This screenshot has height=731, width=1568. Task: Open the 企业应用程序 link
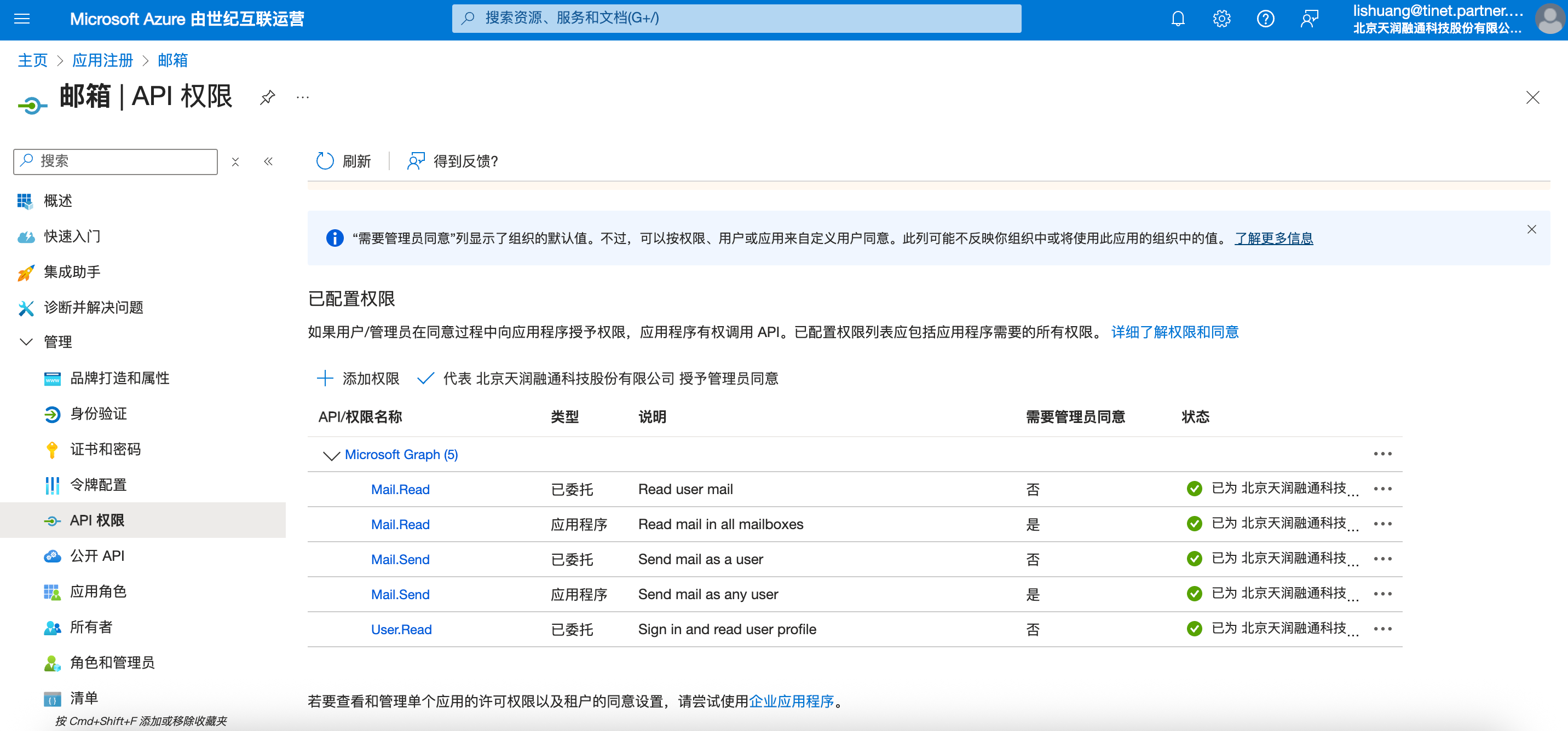[x=791, y=701]
